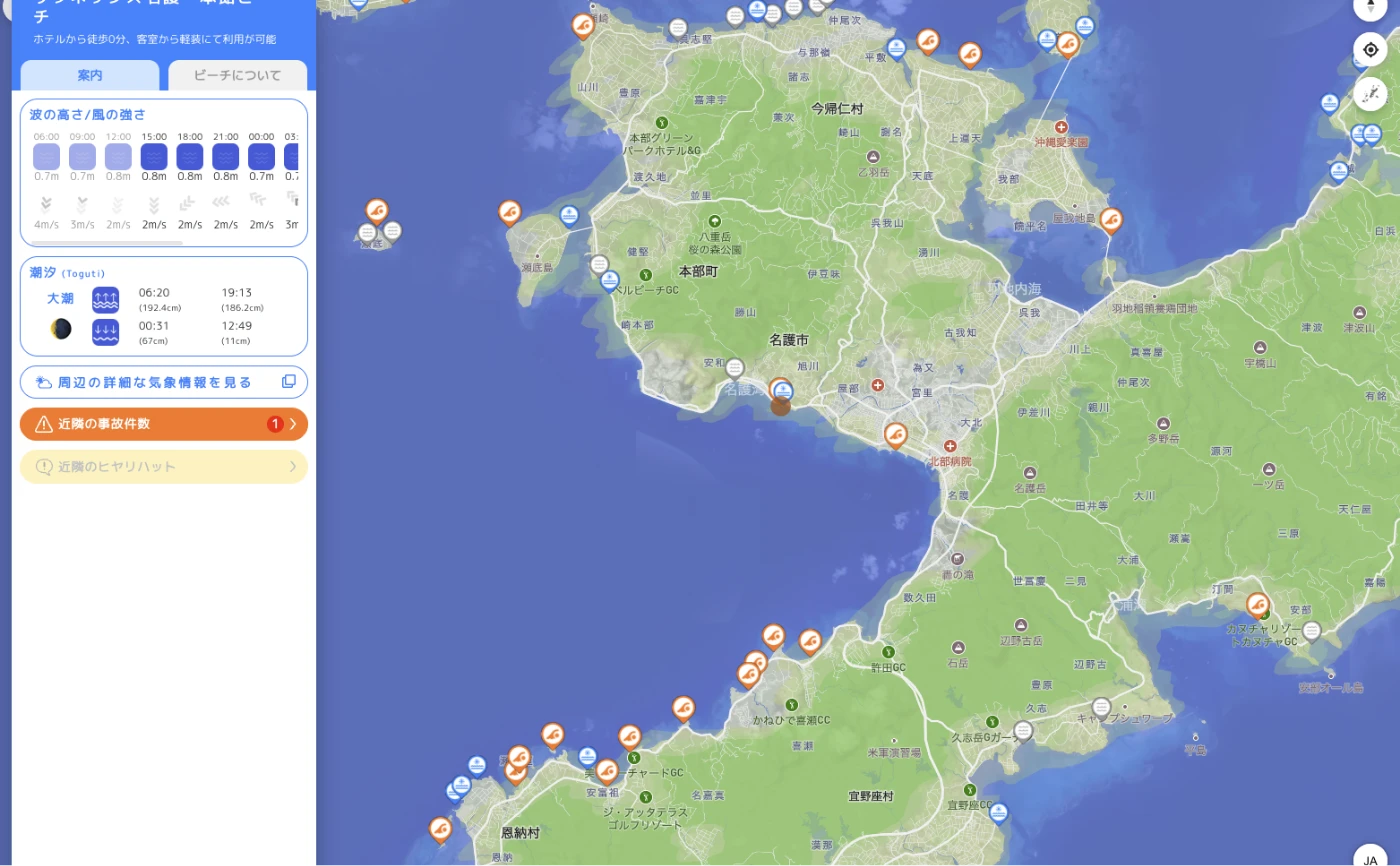Click the 名護市 map label

(x=789, y=340)
